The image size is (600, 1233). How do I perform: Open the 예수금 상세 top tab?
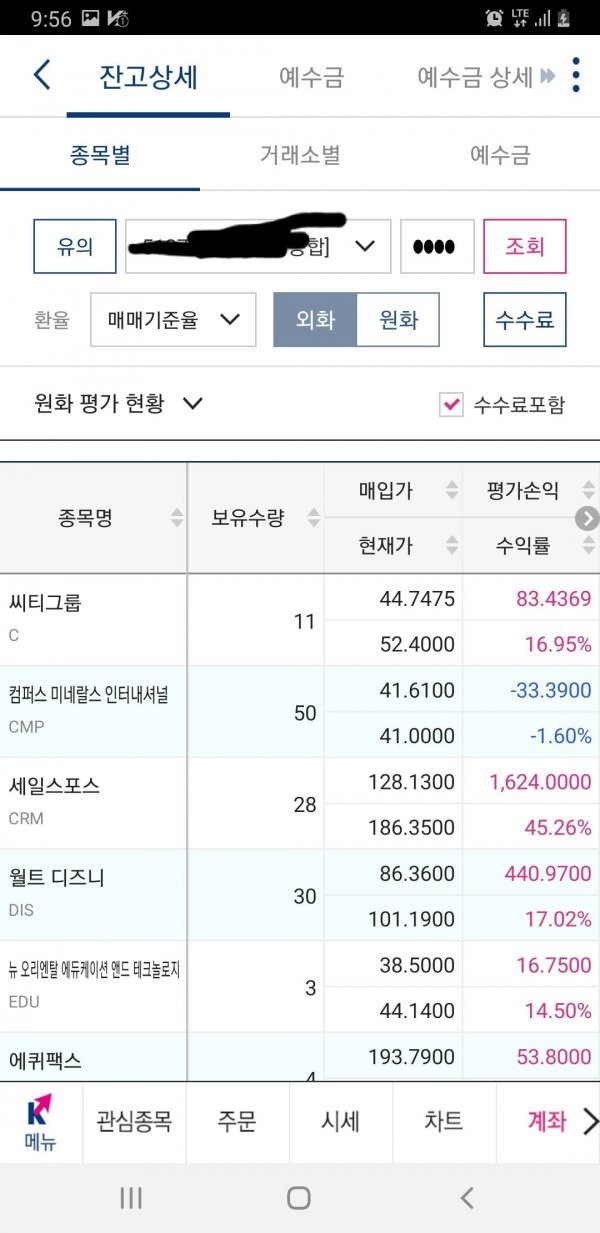coord(476,77)
